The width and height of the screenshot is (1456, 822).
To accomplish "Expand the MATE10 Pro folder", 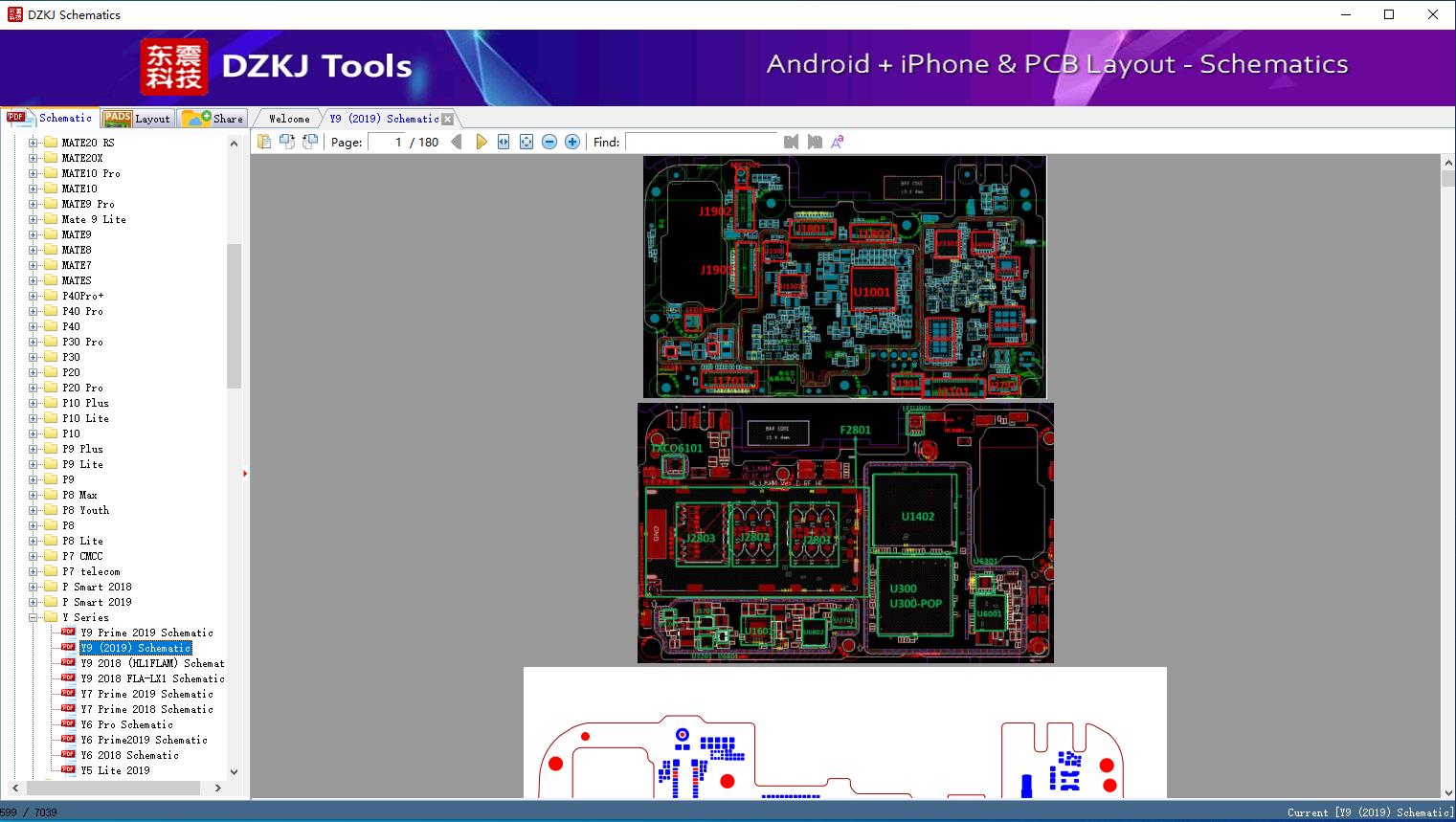I will click(33, 173).
